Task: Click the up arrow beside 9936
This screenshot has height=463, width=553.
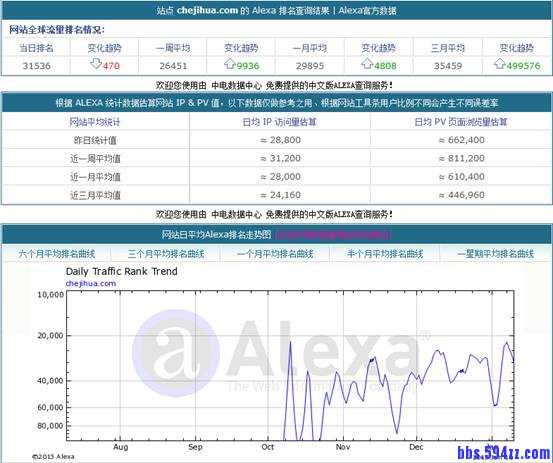Action: 230,64
